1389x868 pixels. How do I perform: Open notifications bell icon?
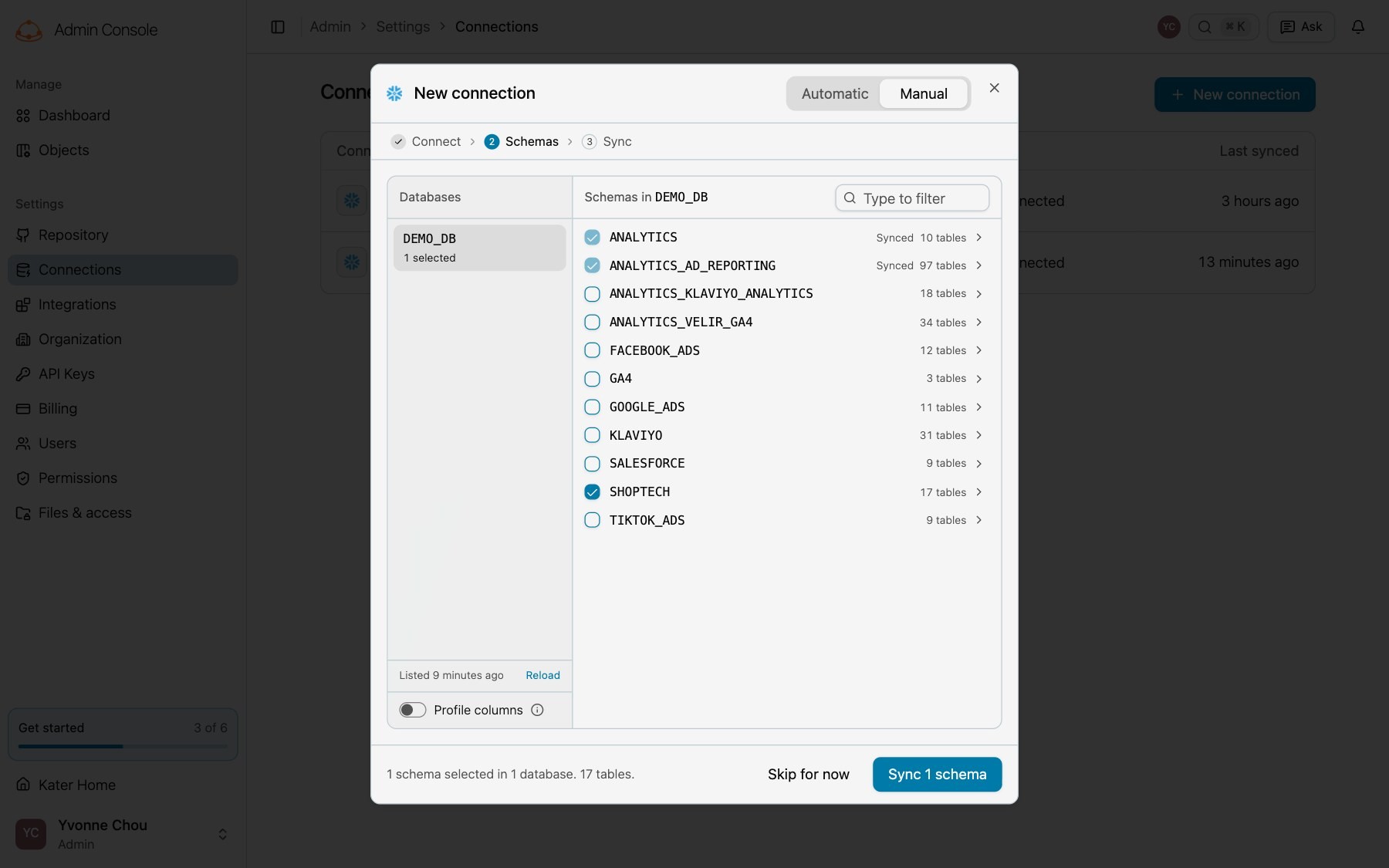1358,27
